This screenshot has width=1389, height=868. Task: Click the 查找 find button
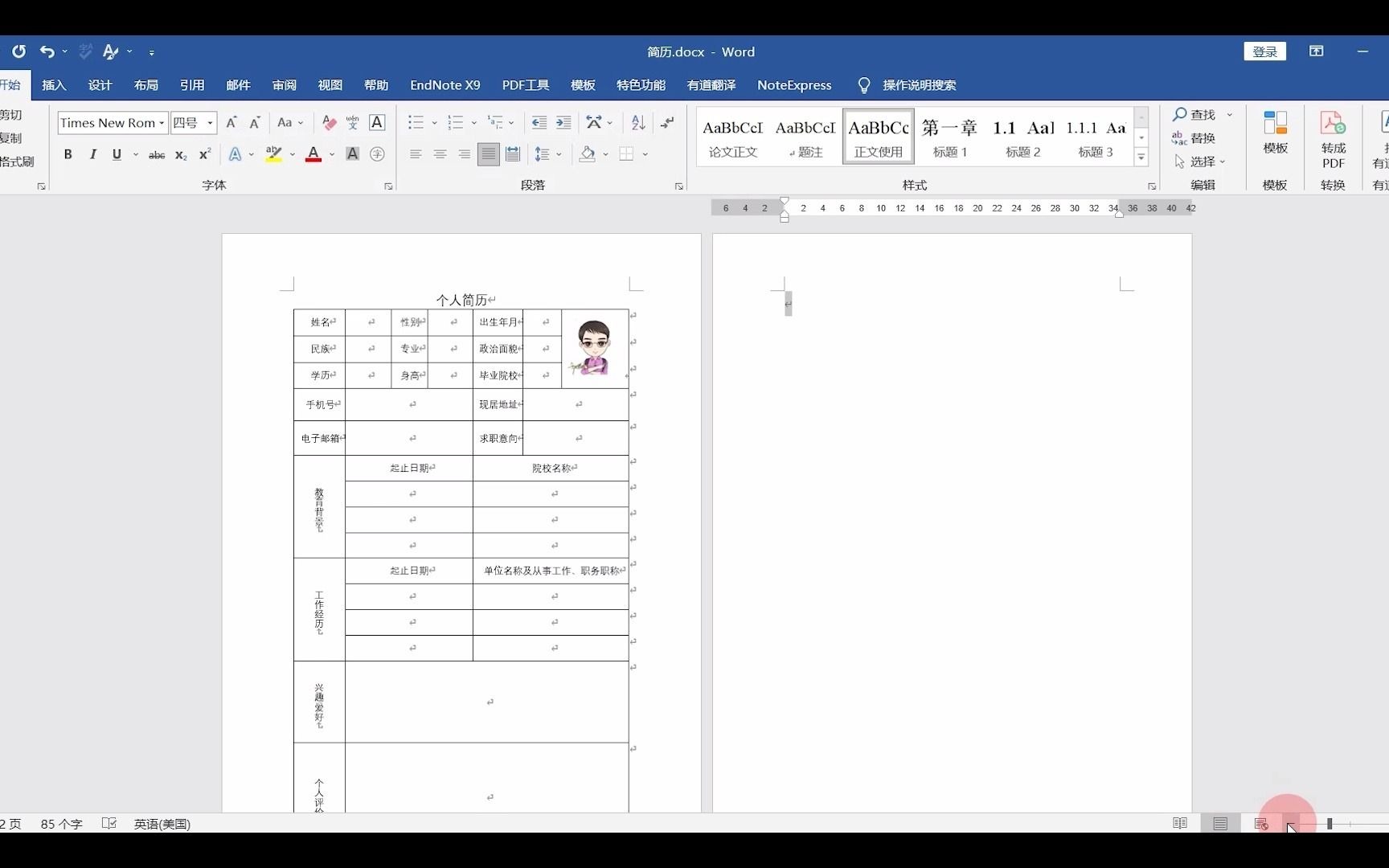[x=1194, y=115]
